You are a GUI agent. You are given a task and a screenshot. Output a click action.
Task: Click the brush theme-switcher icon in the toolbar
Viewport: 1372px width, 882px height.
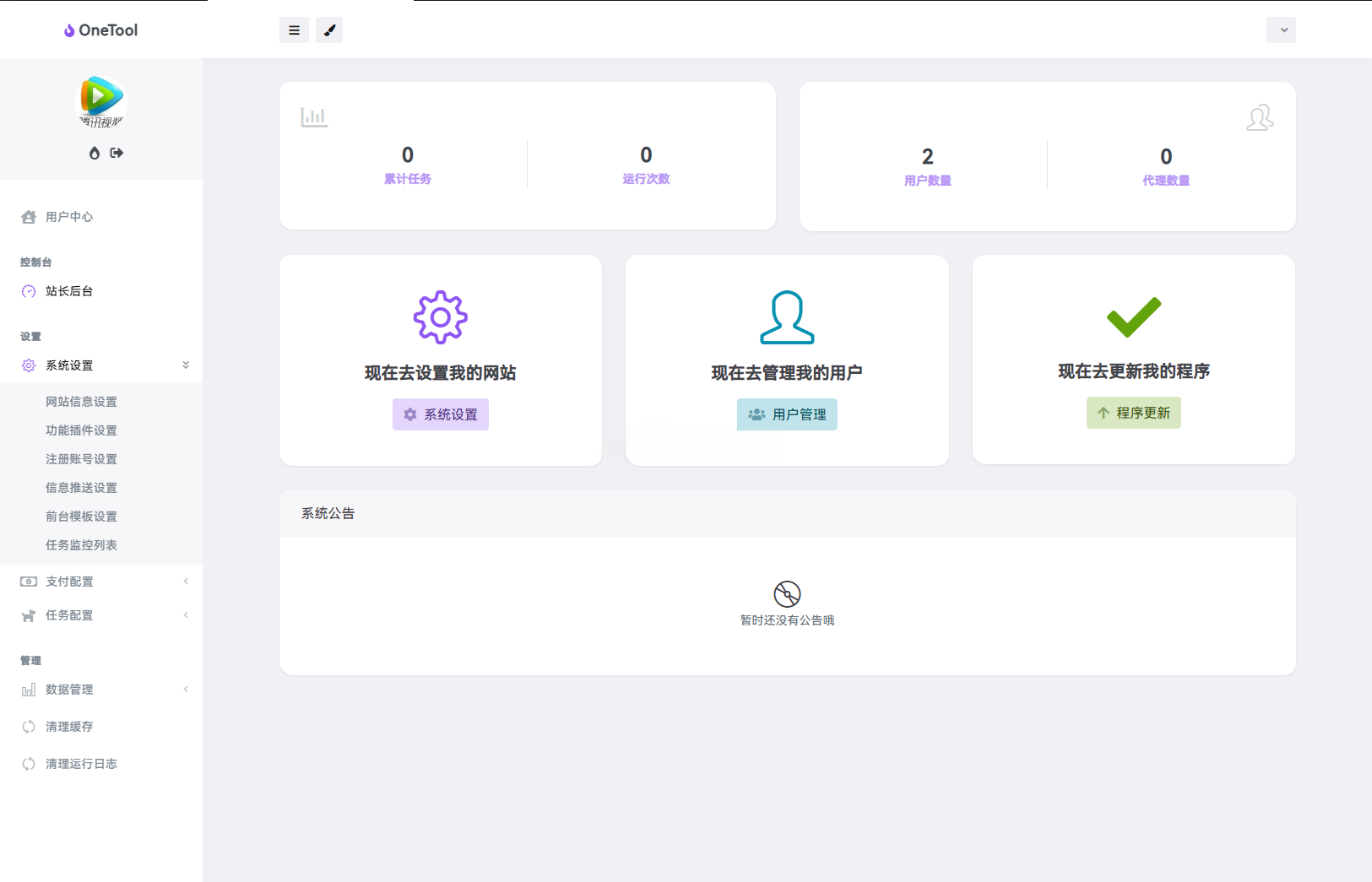(329, 30)
